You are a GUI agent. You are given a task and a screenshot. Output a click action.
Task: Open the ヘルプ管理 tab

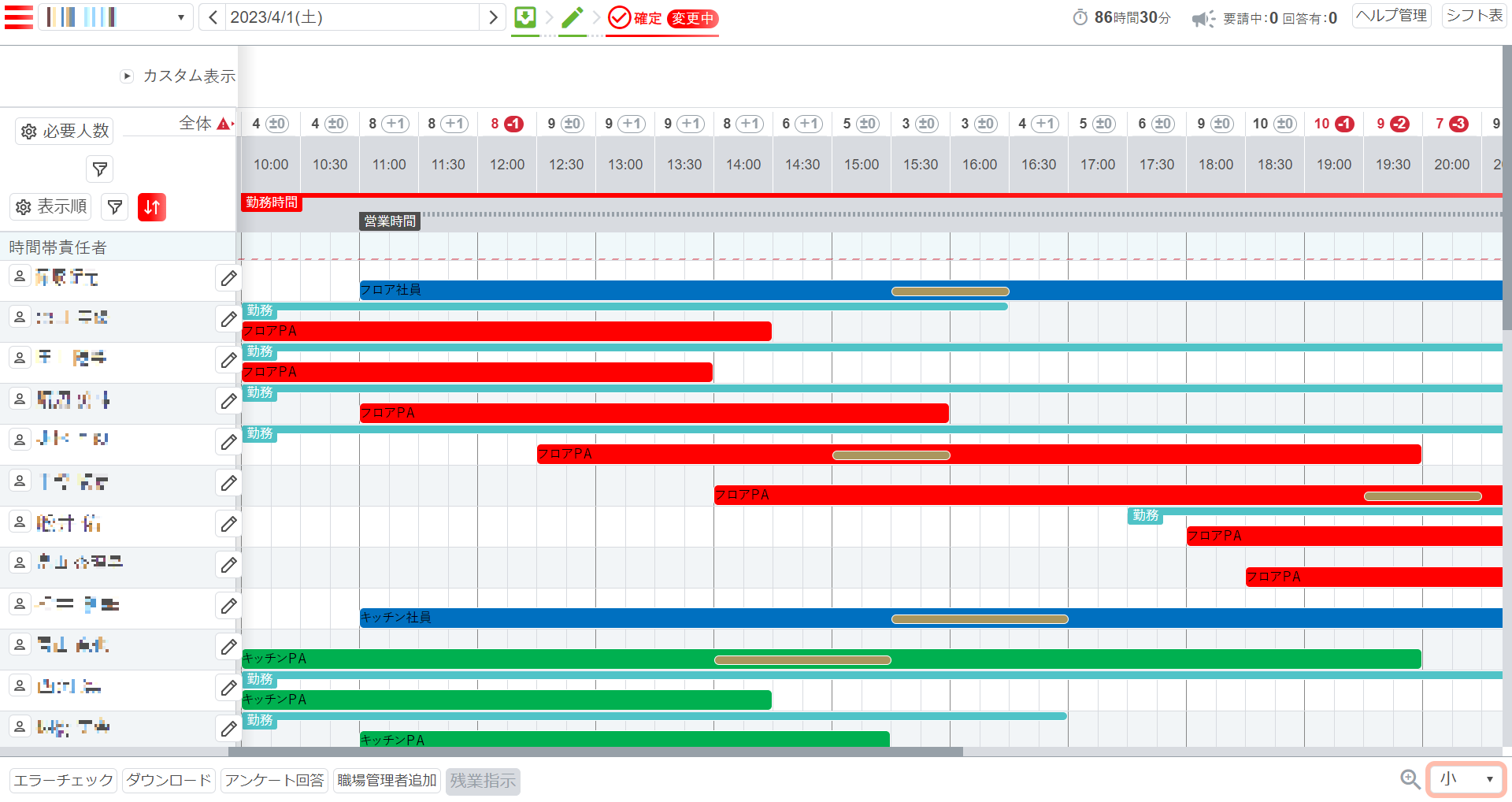(1392, 16)
